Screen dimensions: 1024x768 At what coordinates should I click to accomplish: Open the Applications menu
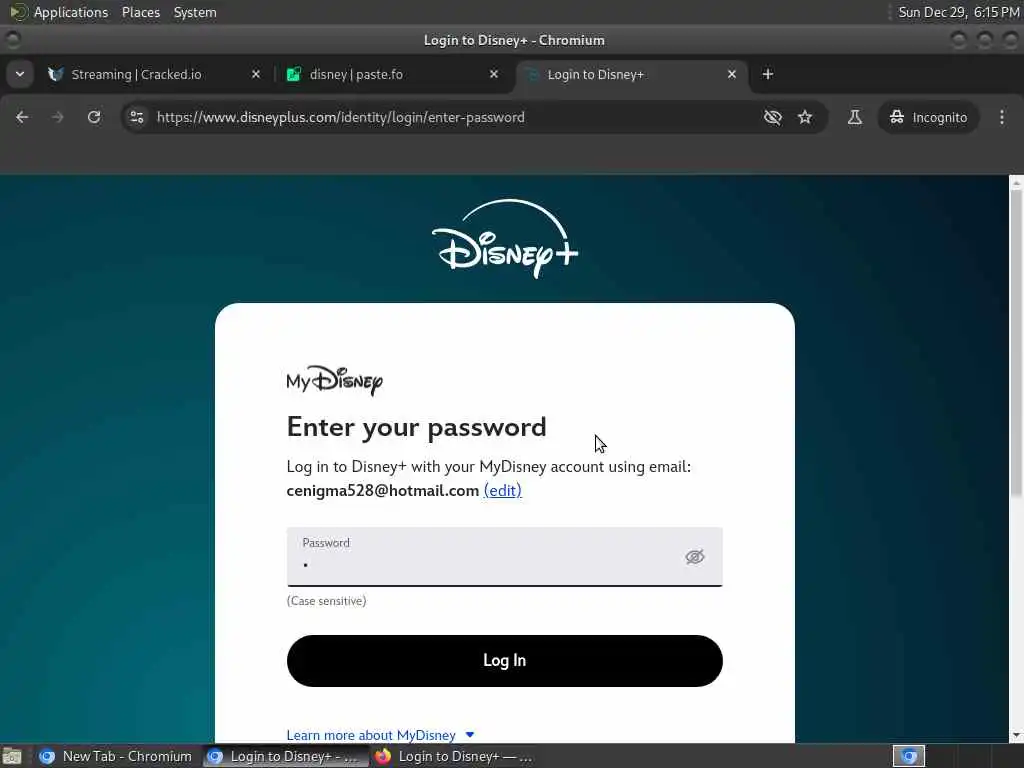pyautogui.click(x=59, y=12)
